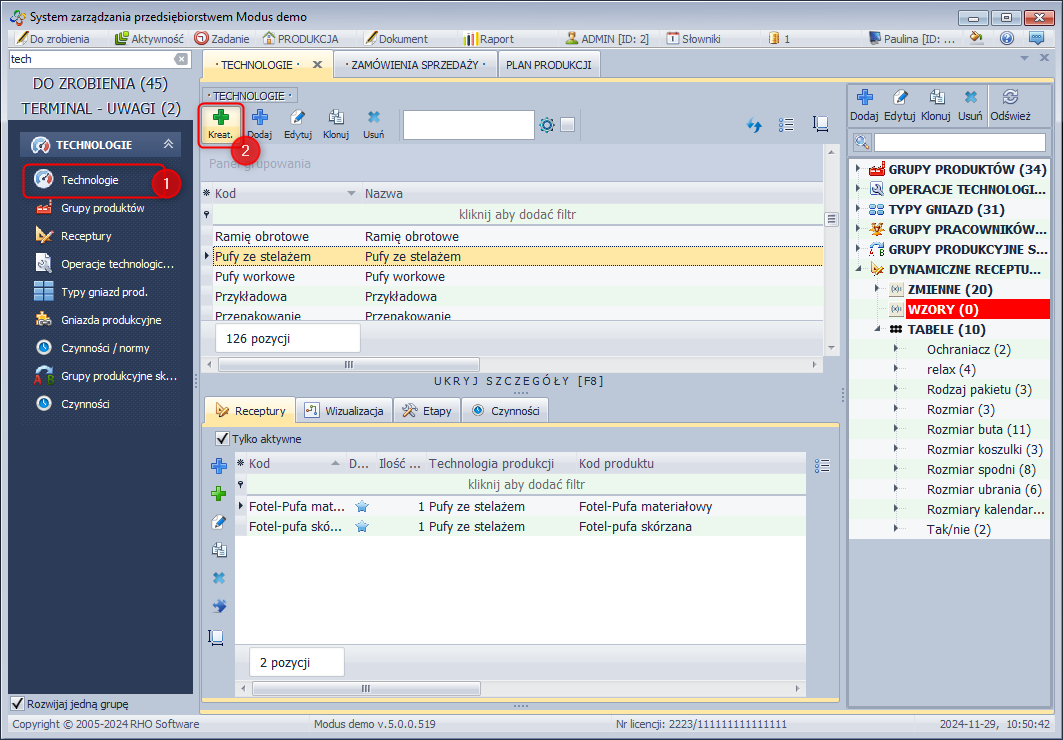Expand GRUPY PRODUKTÓW tree node
Screen dimensions: 1063x740
pyautogui.click(x=858, y=169)
